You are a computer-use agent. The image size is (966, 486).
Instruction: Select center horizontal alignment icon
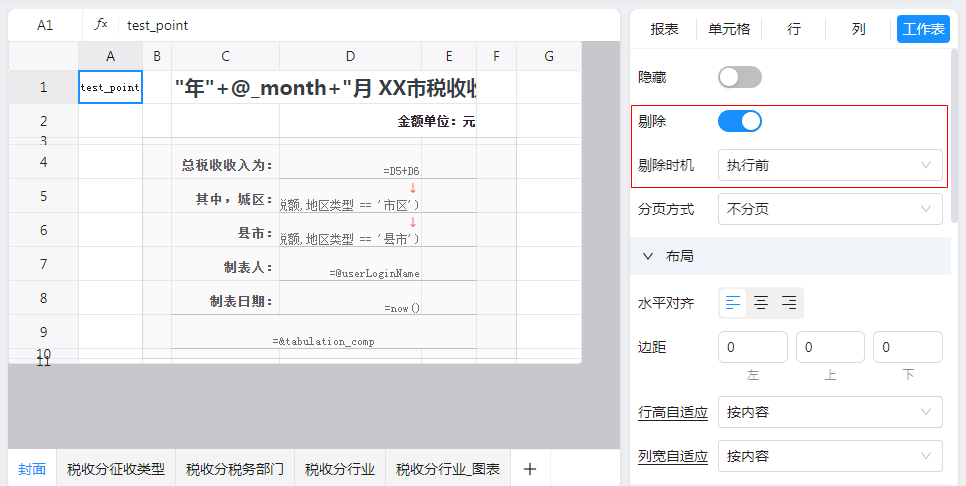(x=761, y=303)
